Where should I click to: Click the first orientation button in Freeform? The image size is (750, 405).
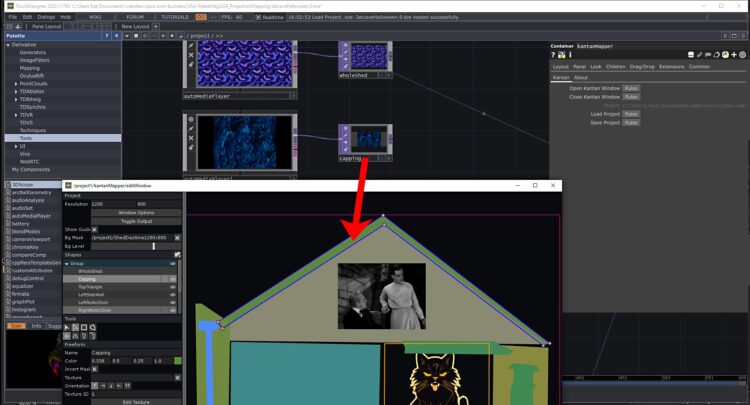95,385
